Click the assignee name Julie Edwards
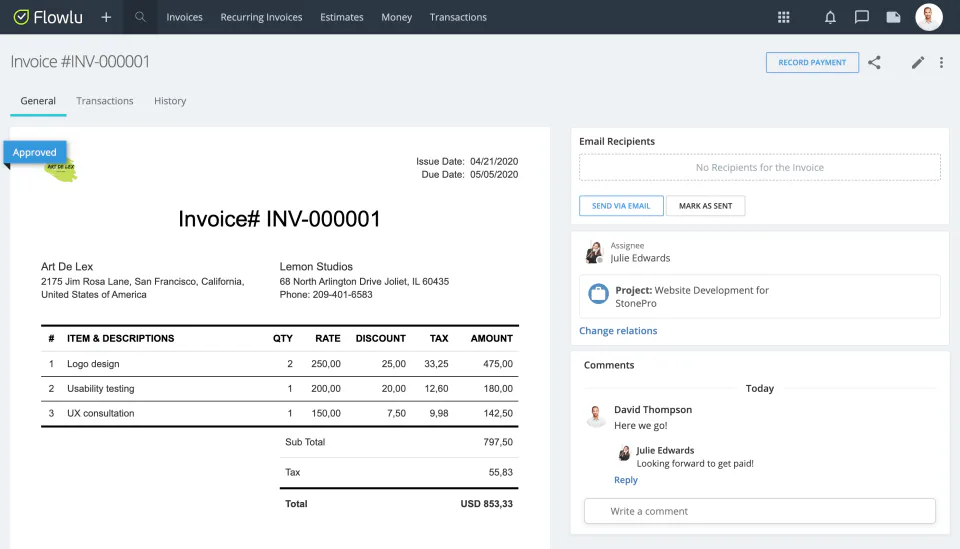 640,258
